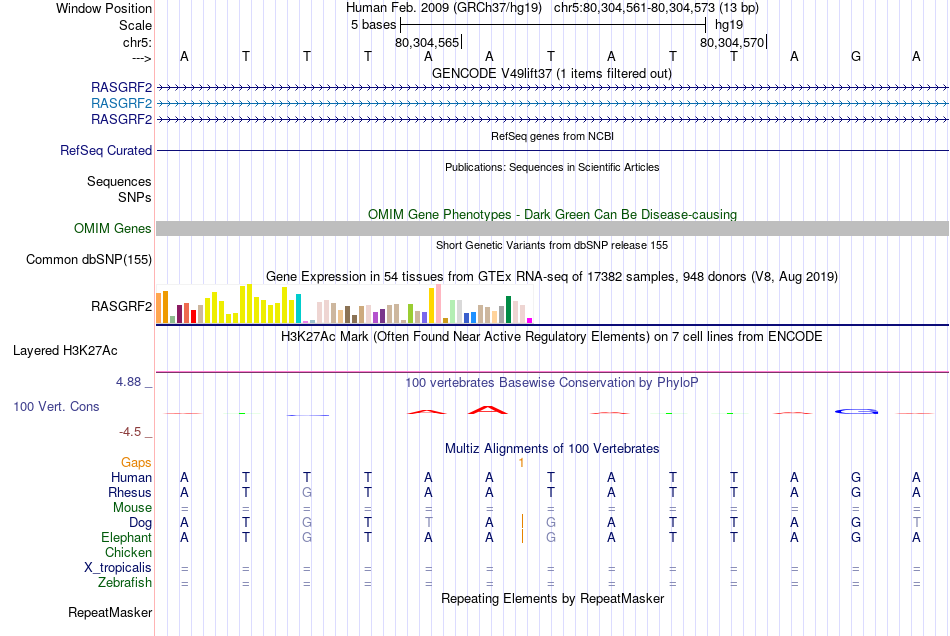This screenshot has height=636, width=950.
Task: Click the Common dbSNP(155) label
Action: (x=88, y=259)
